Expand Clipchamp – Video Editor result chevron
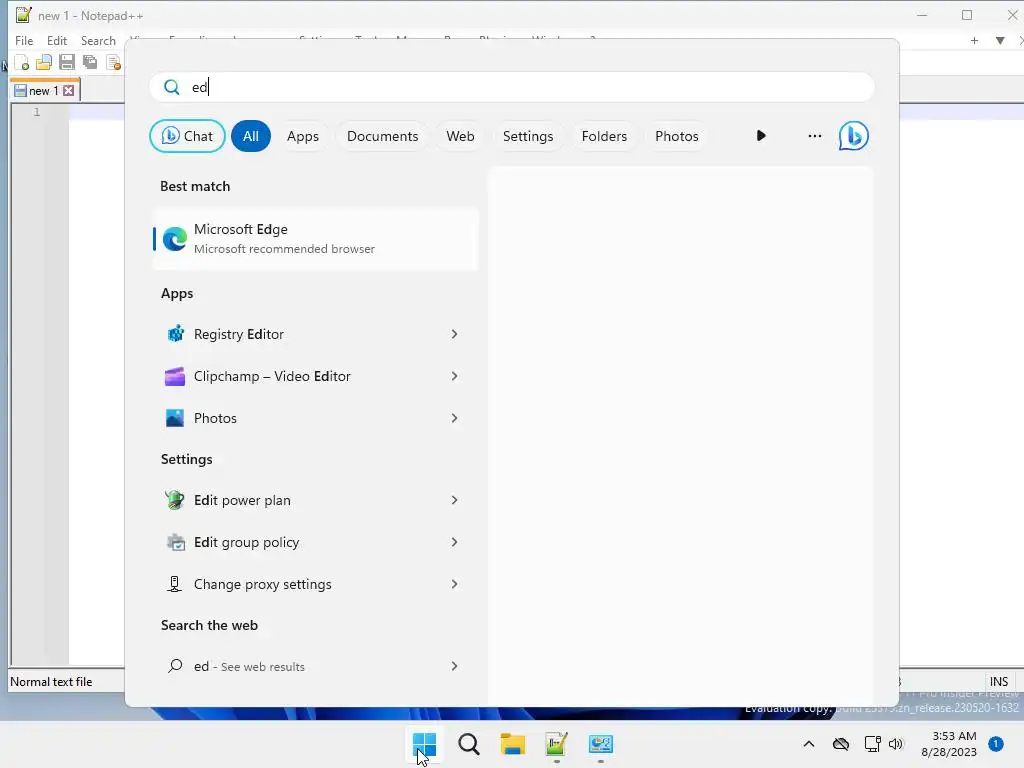The height and width of the screenshot is (768, 1024). coord(455,376)
